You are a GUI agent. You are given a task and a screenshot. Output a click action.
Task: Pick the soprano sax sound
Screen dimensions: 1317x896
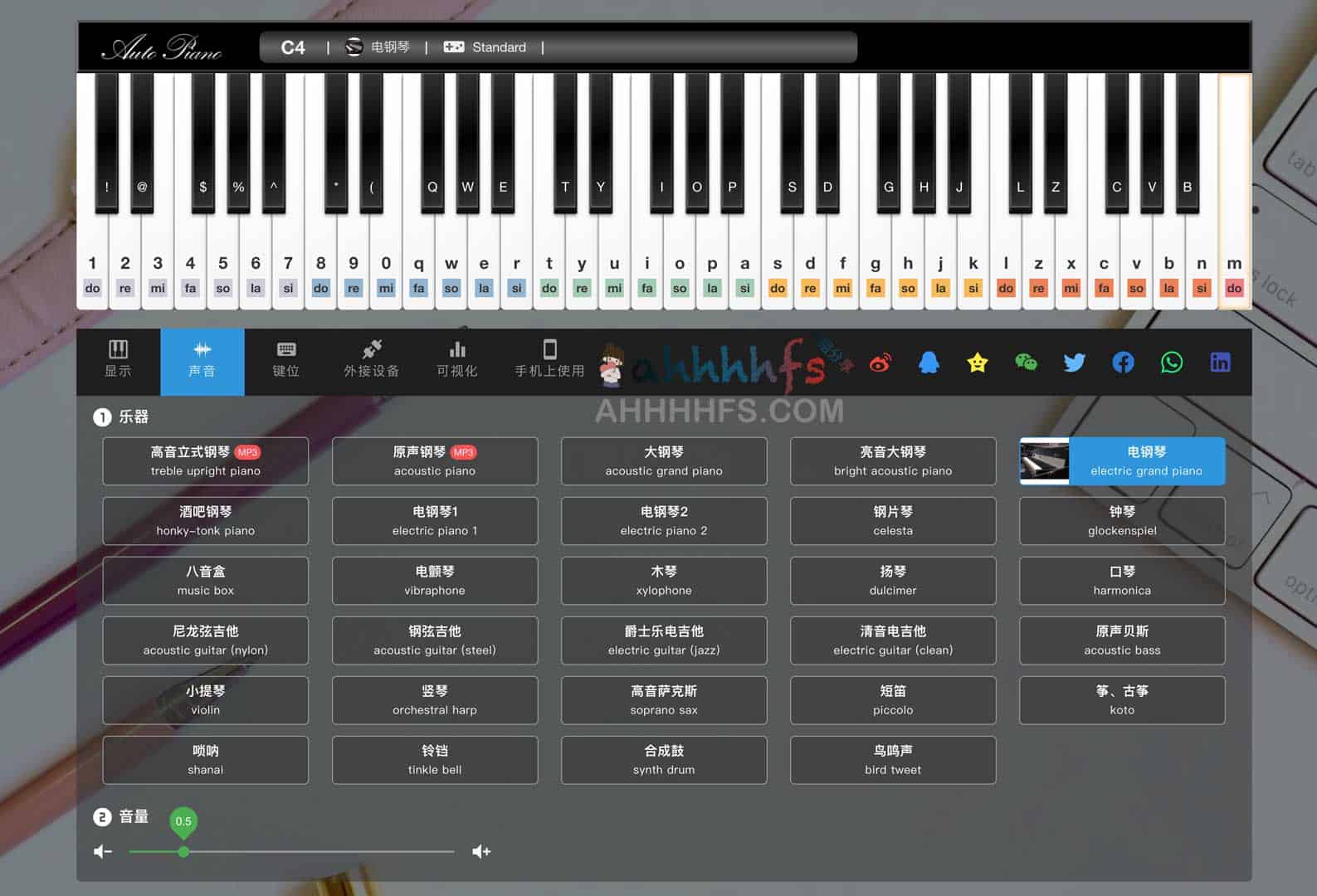[664, 700]
